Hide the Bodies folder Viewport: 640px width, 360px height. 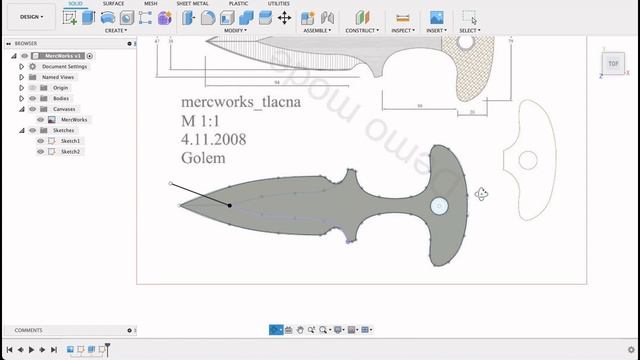pos(33,98)
